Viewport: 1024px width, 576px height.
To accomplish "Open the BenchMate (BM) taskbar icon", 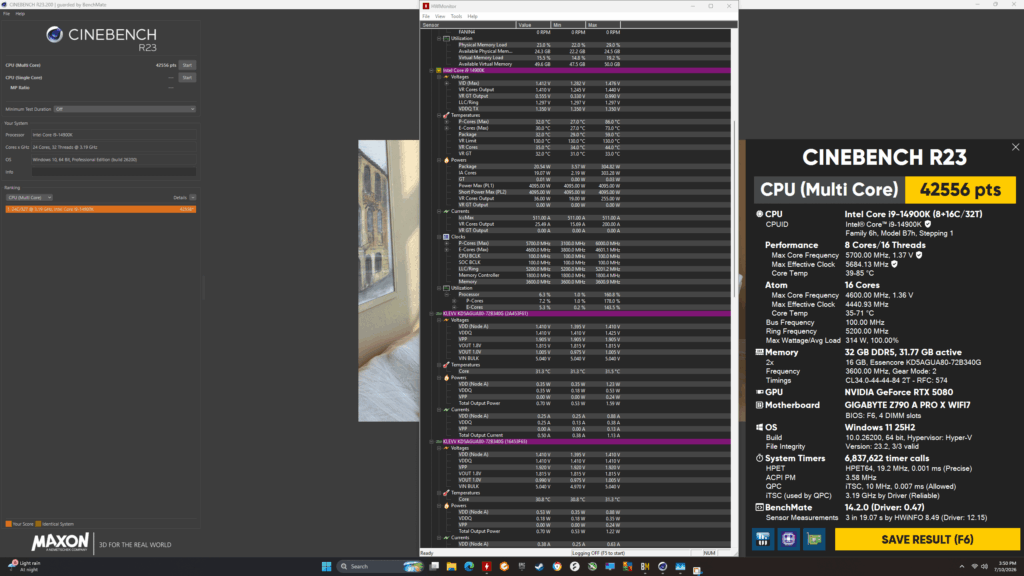I will click(x=645, y=566).
